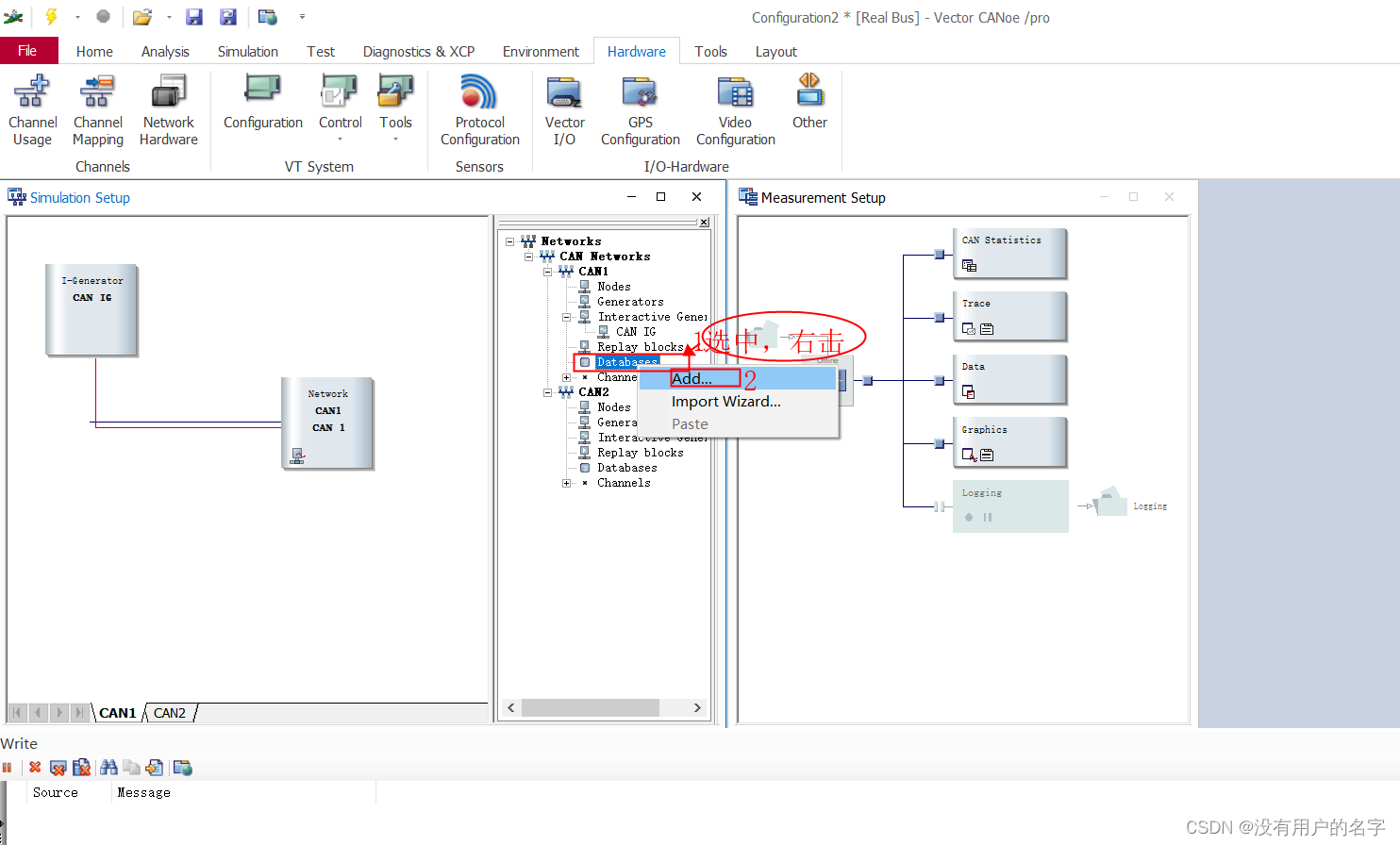Click the document-with-arrow export icon in the Write toolbar
This screenshot has height=845, width=1400.
[x=154, y=768]
